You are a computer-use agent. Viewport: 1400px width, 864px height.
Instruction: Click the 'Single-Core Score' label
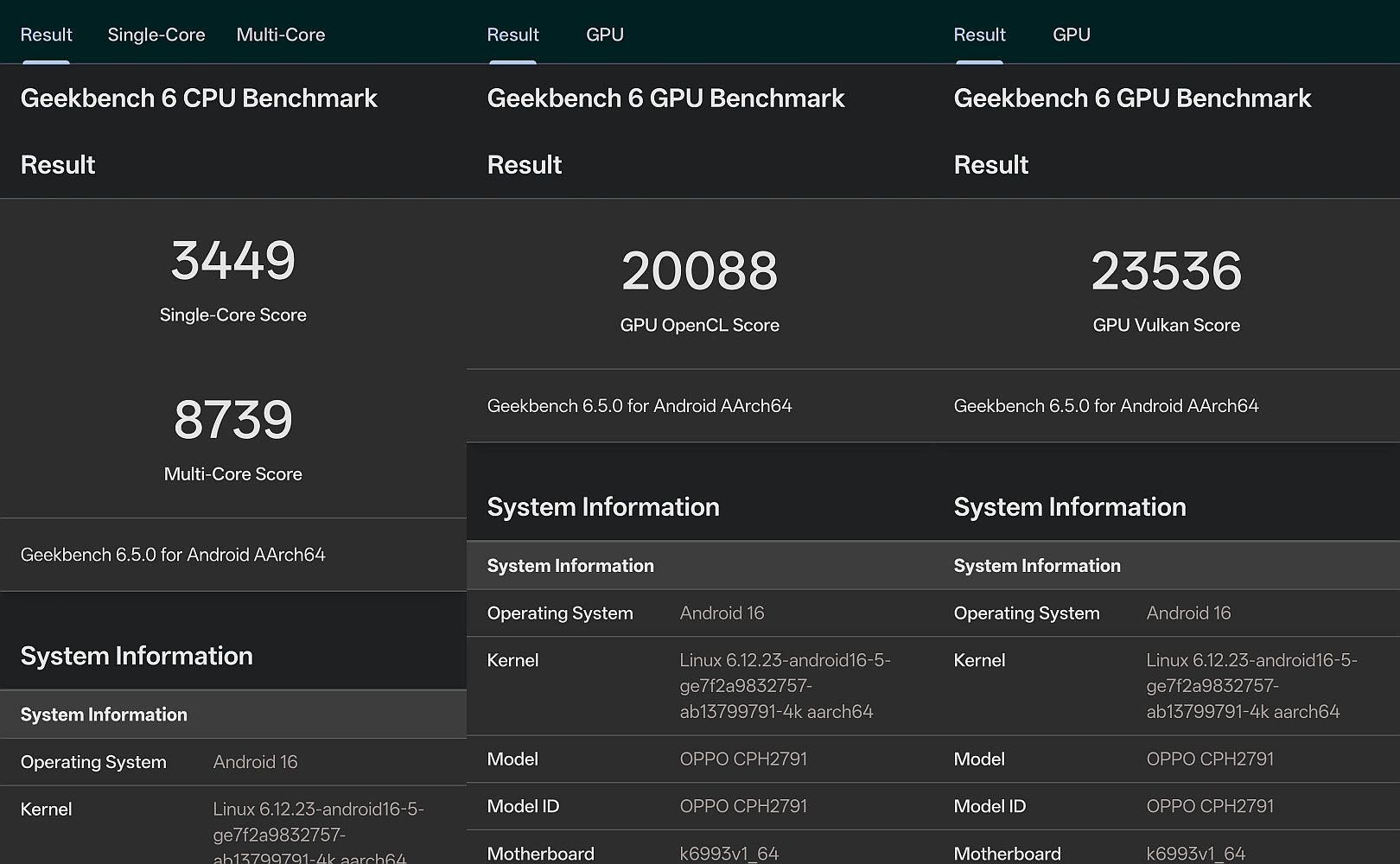click(233, 314)
